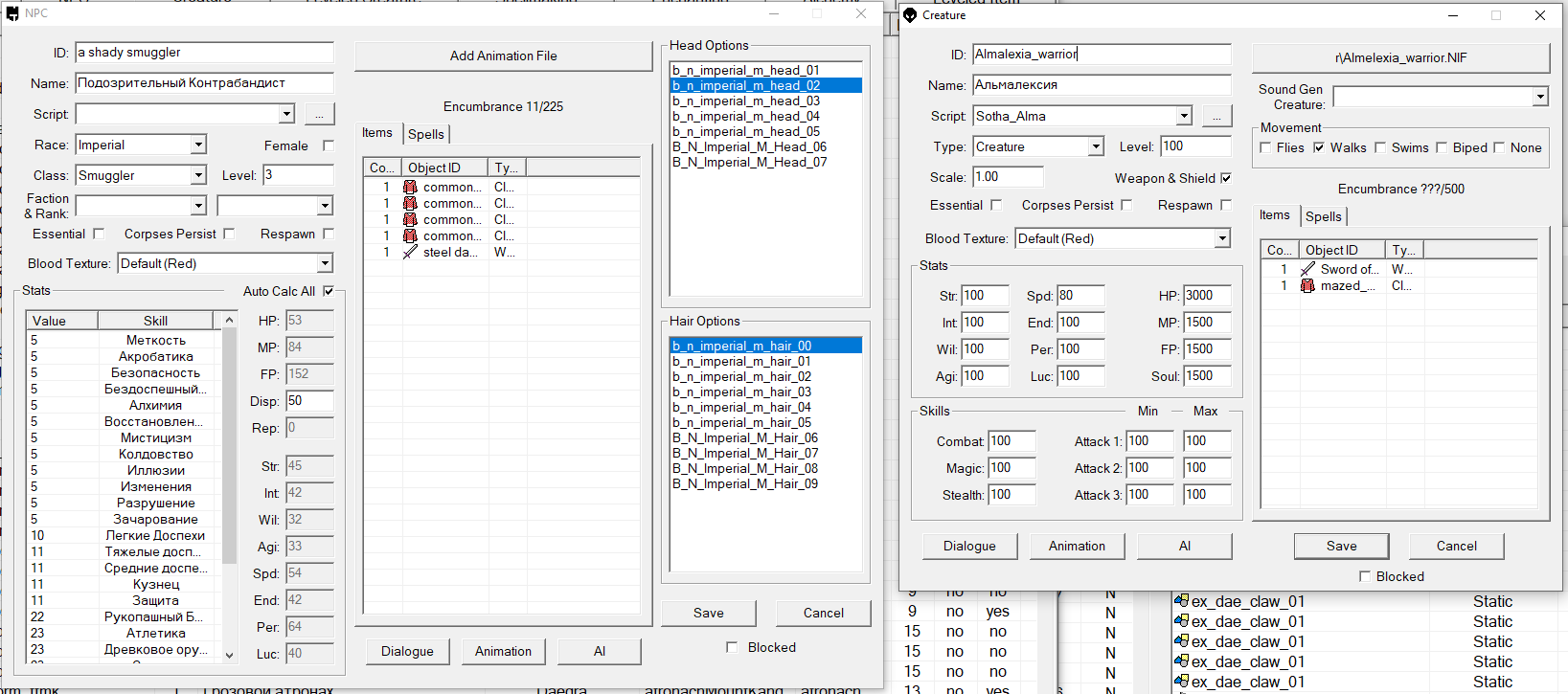Screen dimensions: 1568x694
Task: Open the Faction dropdown in NPC window
Action: coord(198,206)
